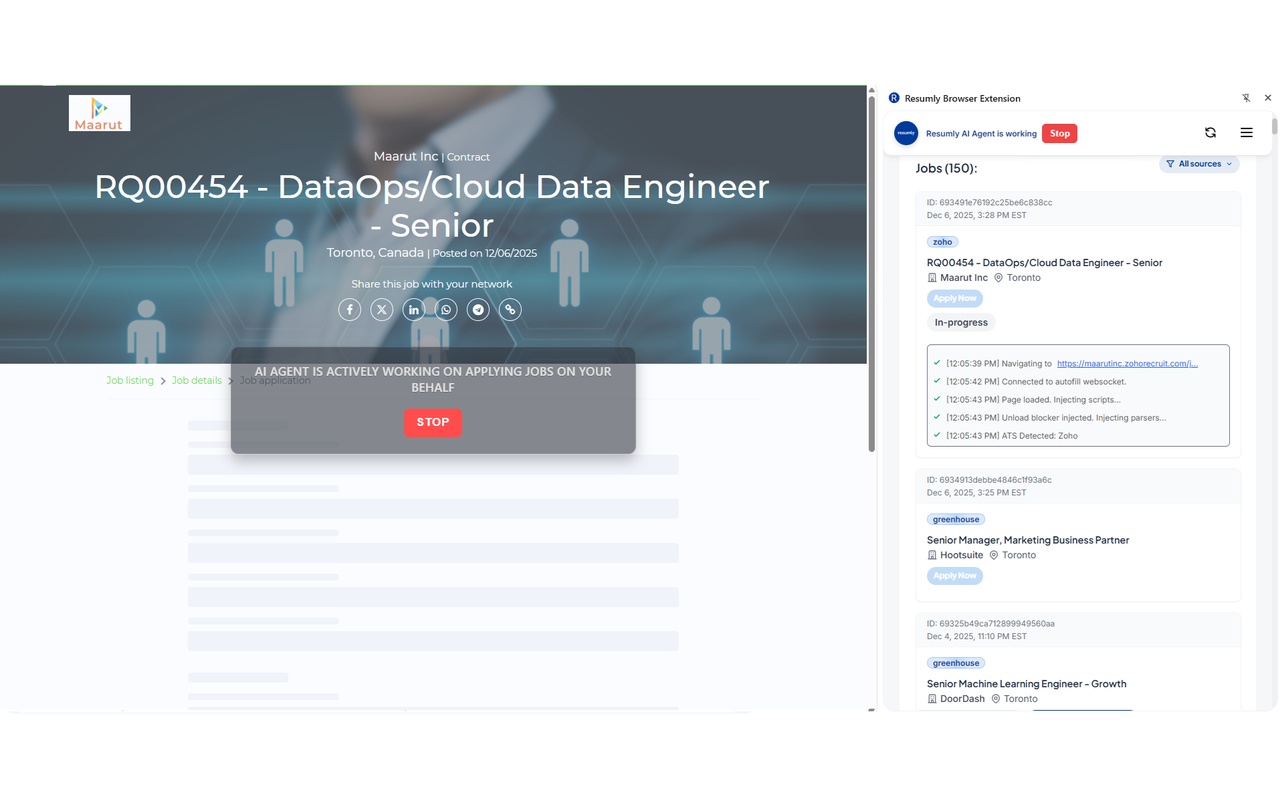
Task: Open the All sources filter dropdown
Action: 1199,164
